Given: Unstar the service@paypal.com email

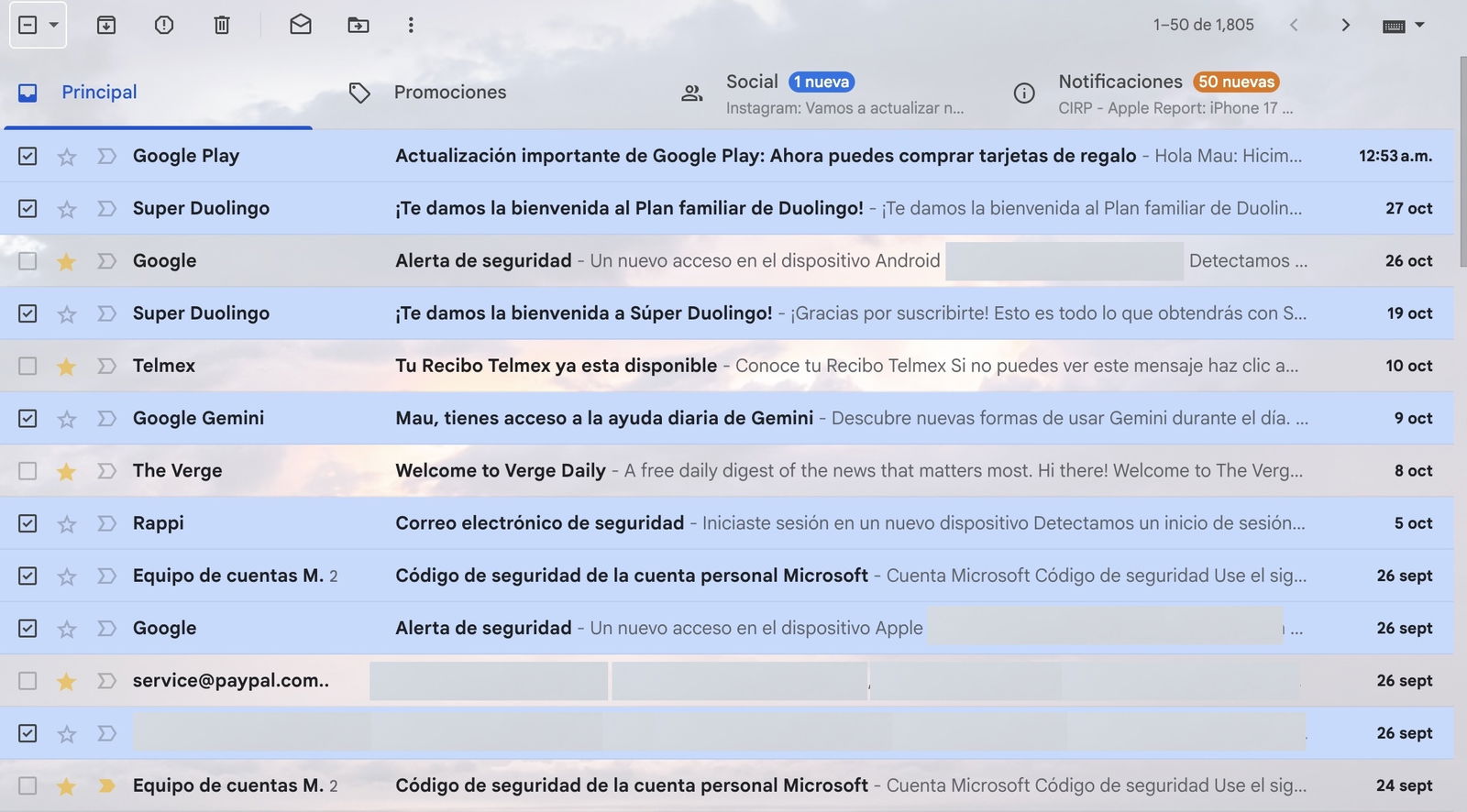Looking at the screenshot, I should (x=66, y=681).
